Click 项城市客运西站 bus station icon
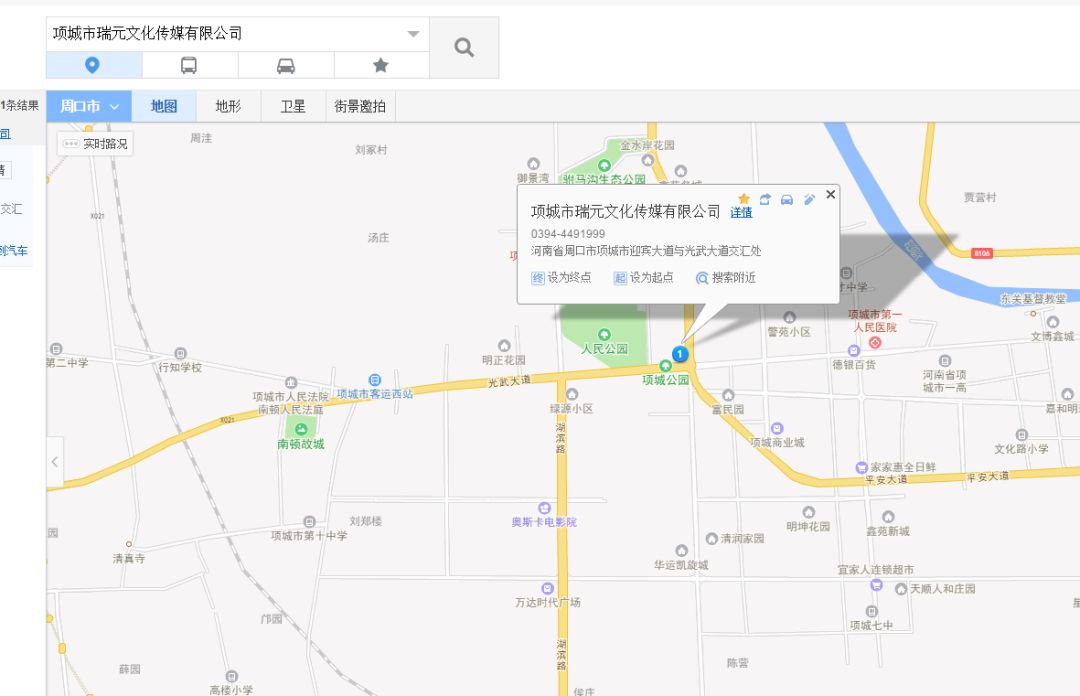This screenshot has width=1080, height=696. (x=375, y=380)
